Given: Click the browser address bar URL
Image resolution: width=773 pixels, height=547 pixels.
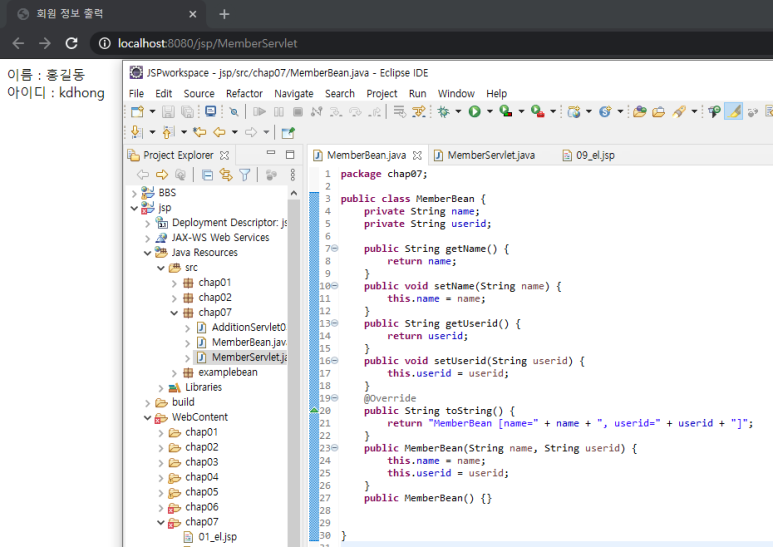Looking at the screenshot, I should (207, 43).
